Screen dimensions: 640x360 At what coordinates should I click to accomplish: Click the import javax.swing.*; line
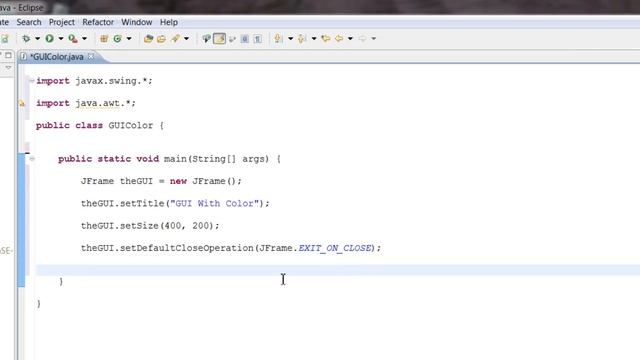coord(94,81)
